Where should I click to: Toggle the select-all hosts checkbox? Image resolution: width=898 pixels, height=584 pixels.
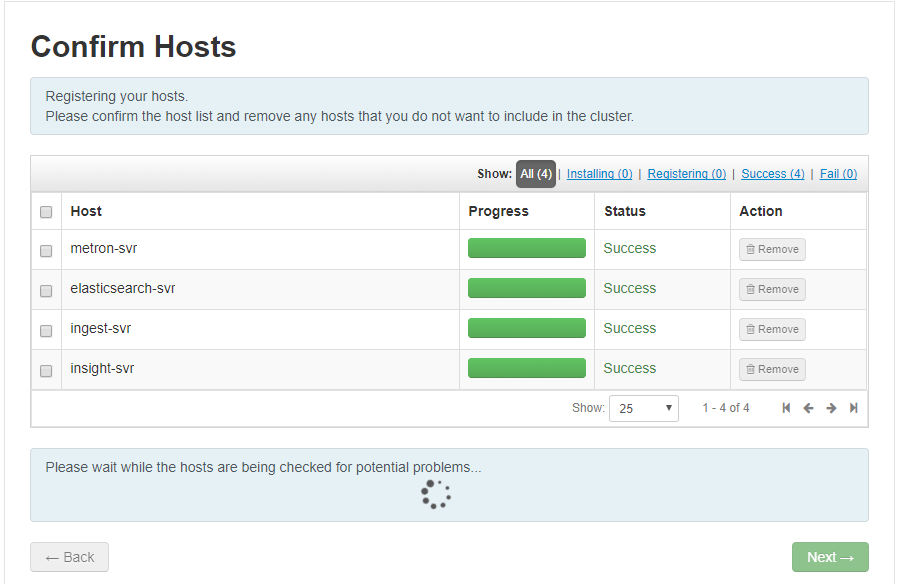pos(46,212)
